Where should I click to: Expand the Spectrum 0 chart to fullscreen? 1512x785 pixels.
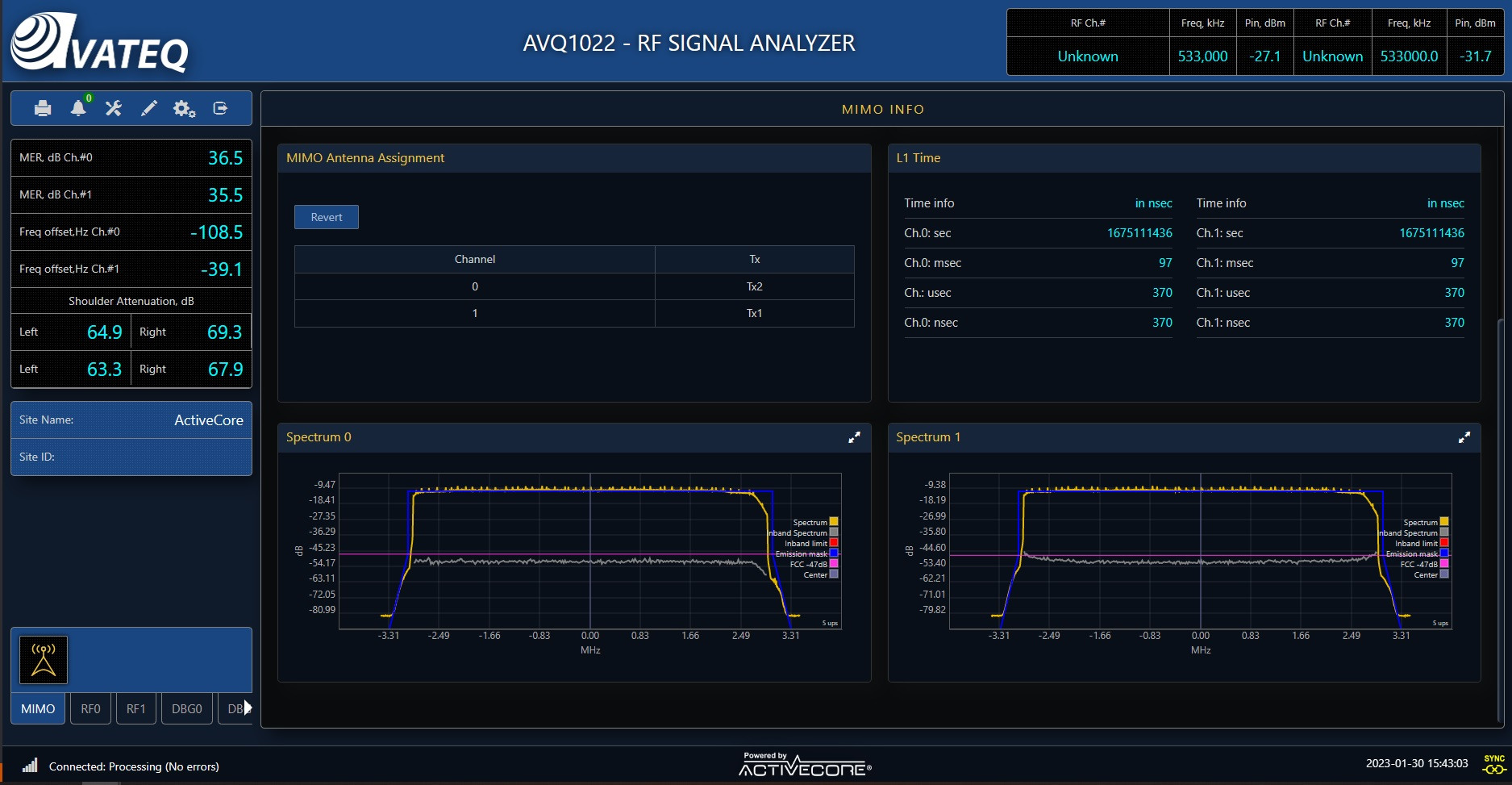click(x=854, y=437)
